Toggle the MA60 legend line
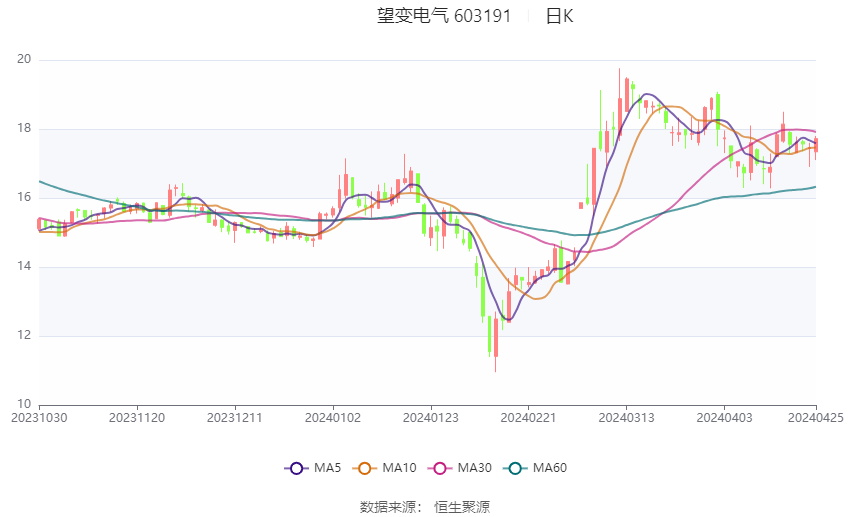This screenshot has height=517, width=850. (x=535, y=468)
